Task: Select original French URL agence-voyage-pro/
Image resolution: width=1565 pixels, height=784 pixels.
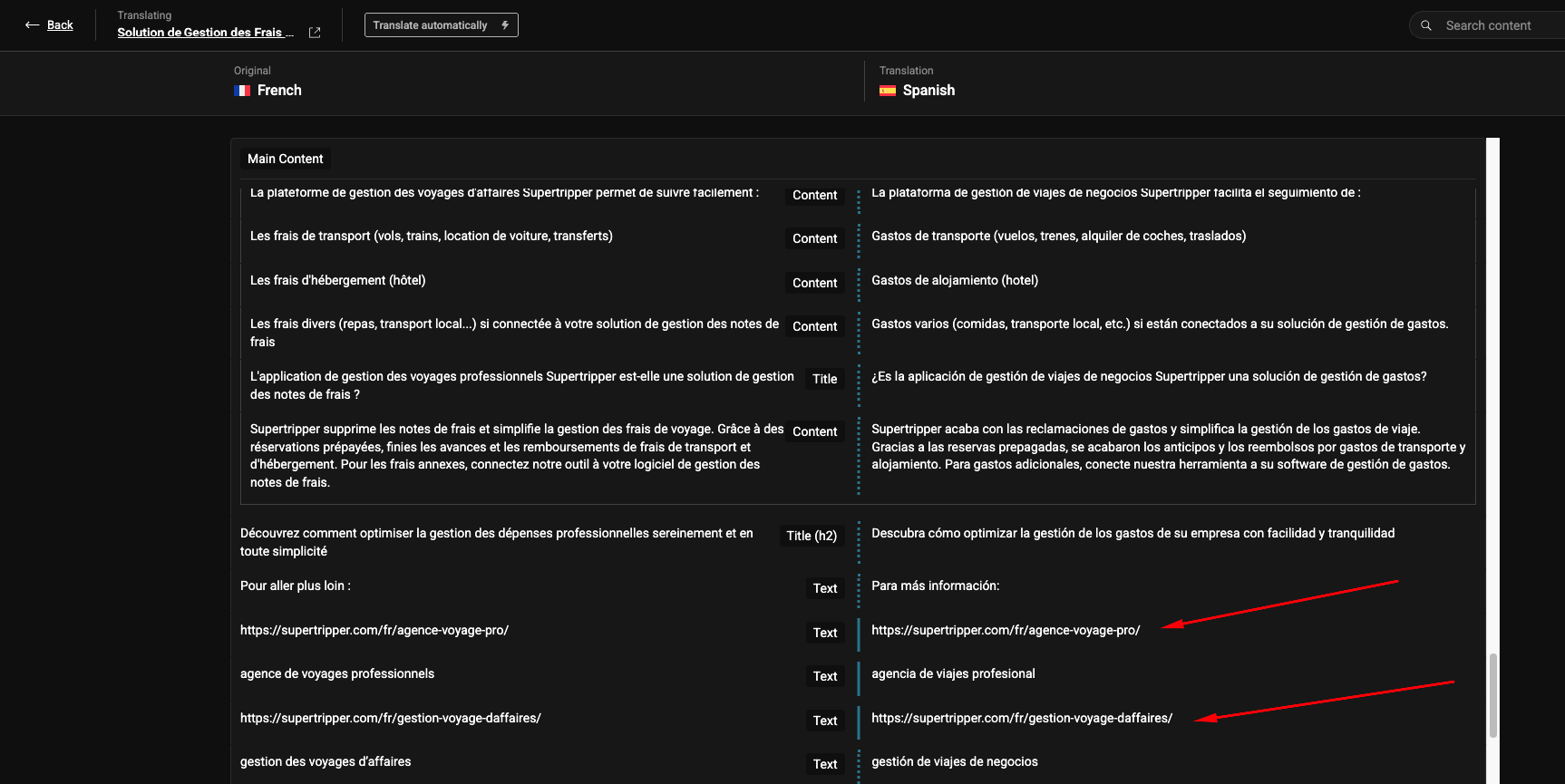Action: (x=374, y=631)
